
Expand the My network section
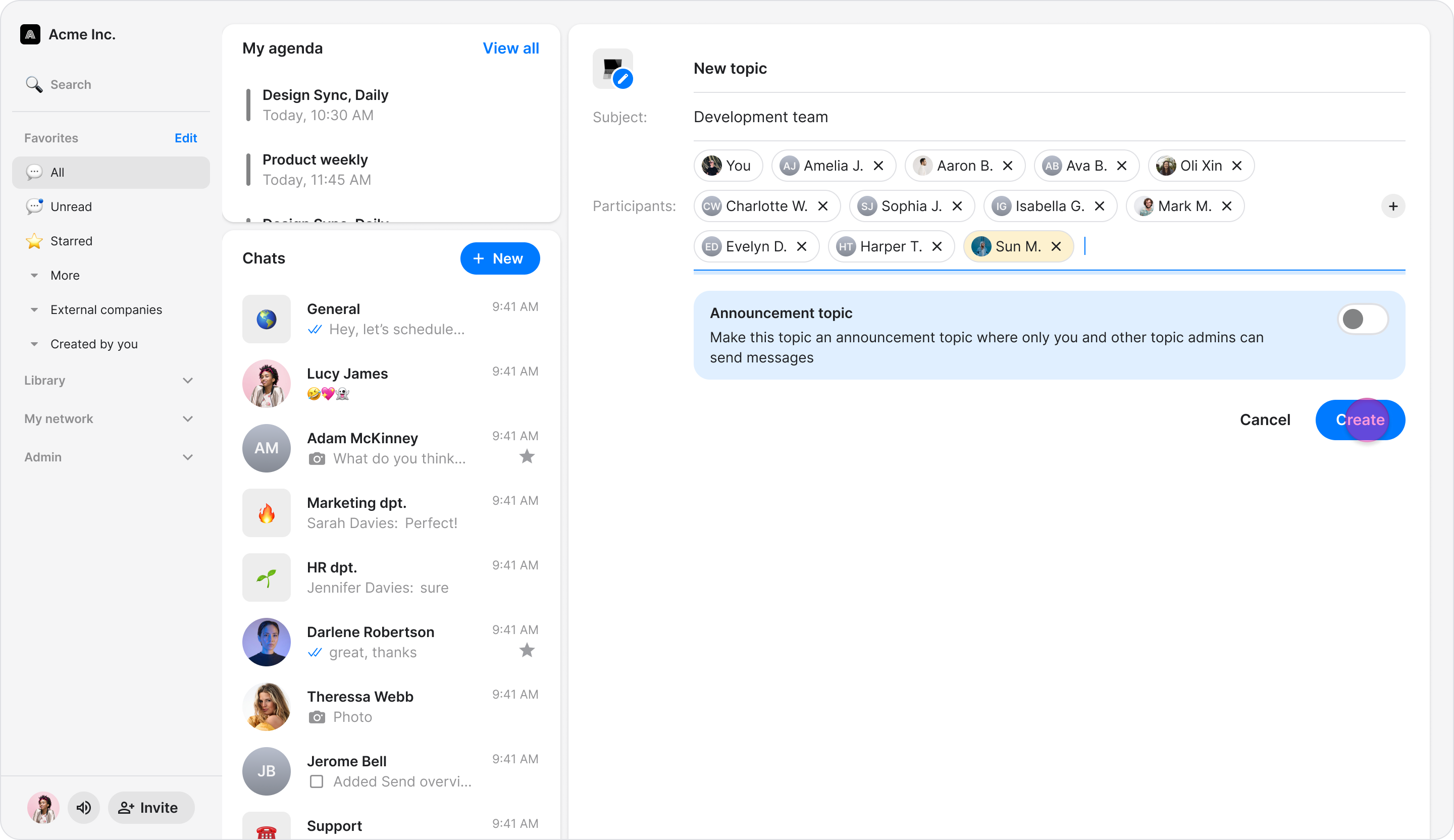[x=187, y=419]
